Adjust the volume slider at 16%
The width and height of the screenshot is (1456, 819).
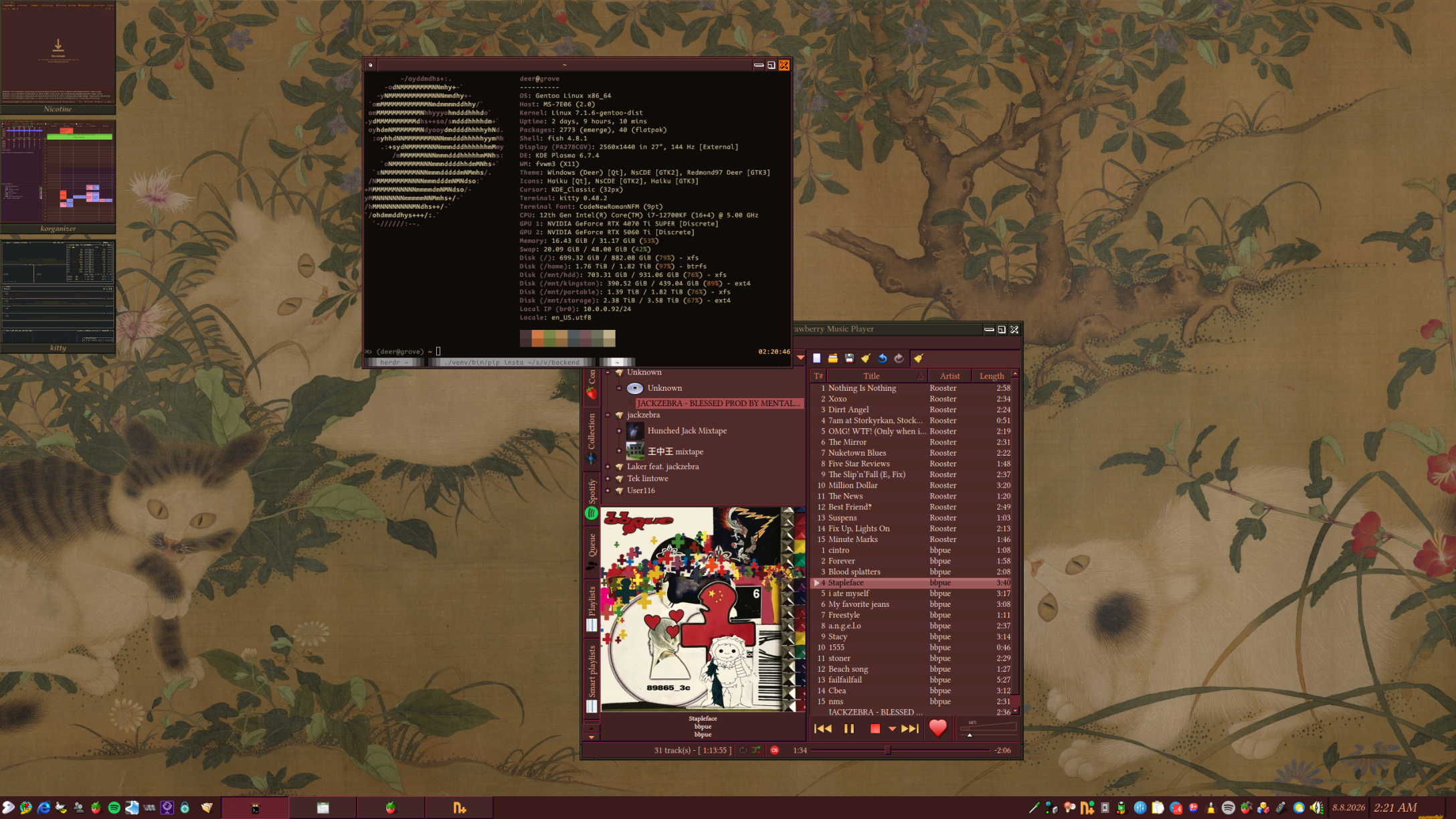tap(988, 729)
